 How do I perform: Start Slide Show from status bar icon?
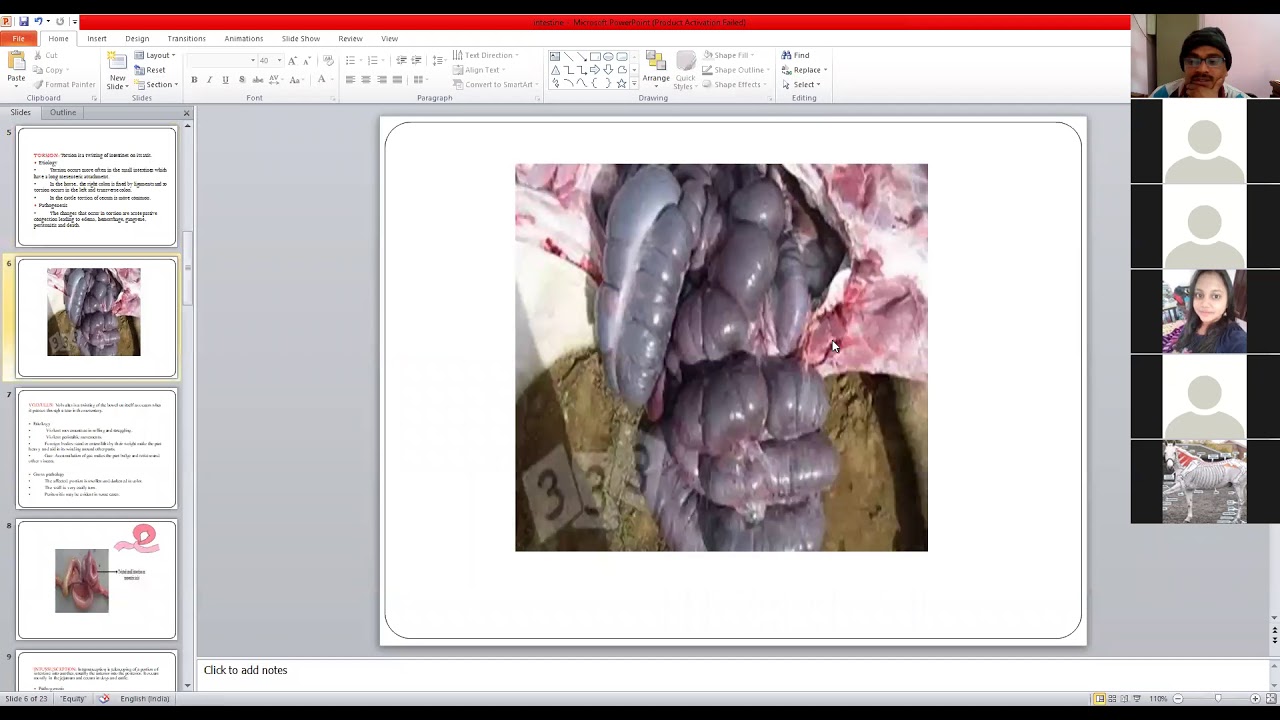tap(1138, 699)
